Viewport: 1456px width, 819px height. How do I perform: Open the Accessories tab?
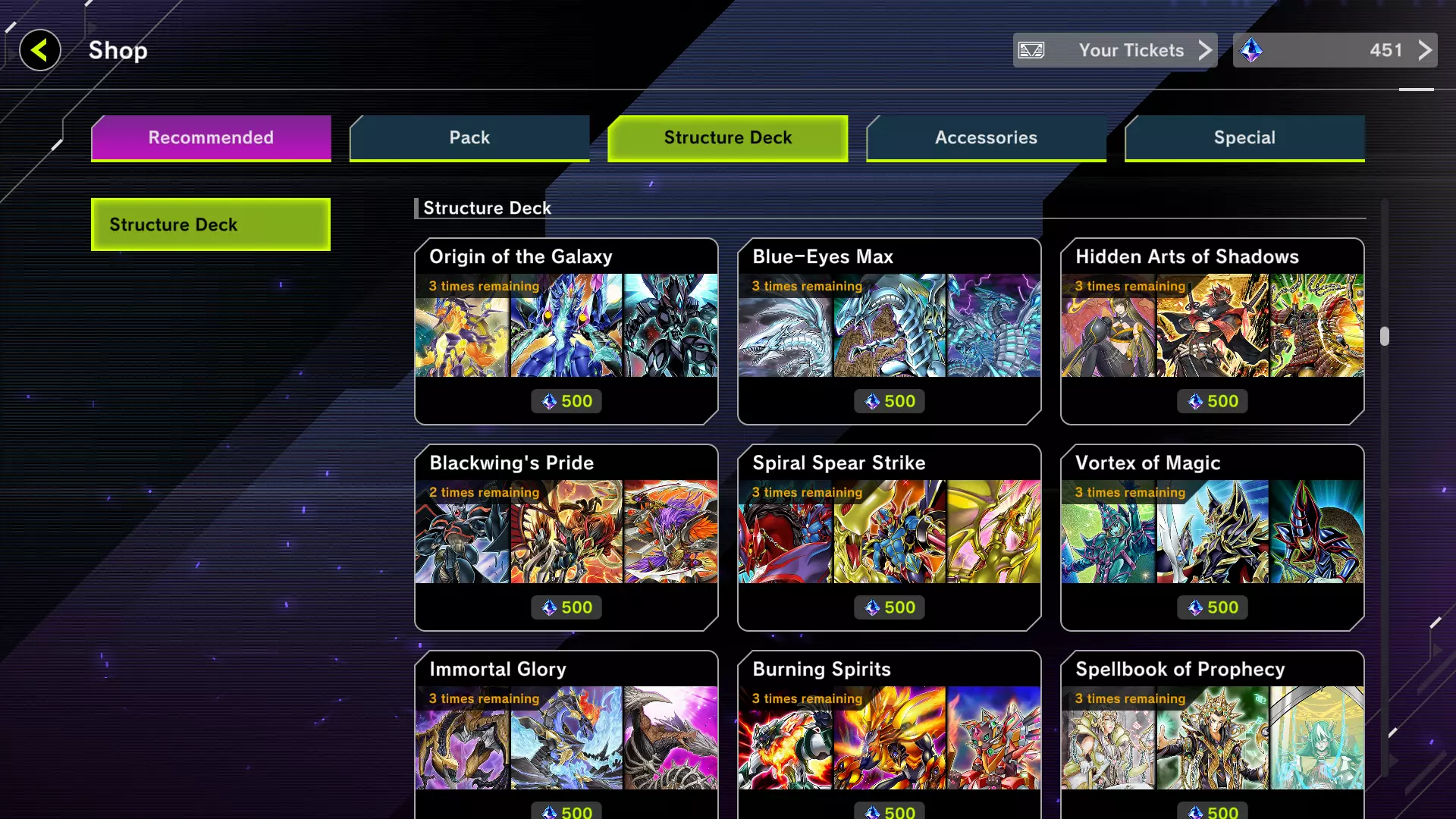coord(986,138)
